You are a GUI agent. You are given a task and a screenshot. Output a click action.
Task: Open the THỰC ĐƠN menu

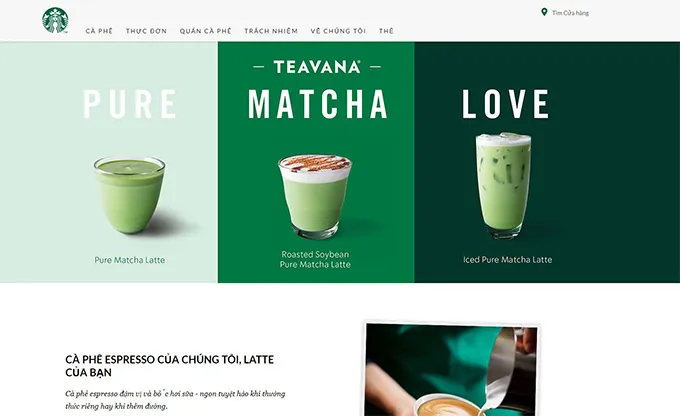click(146, 31)
